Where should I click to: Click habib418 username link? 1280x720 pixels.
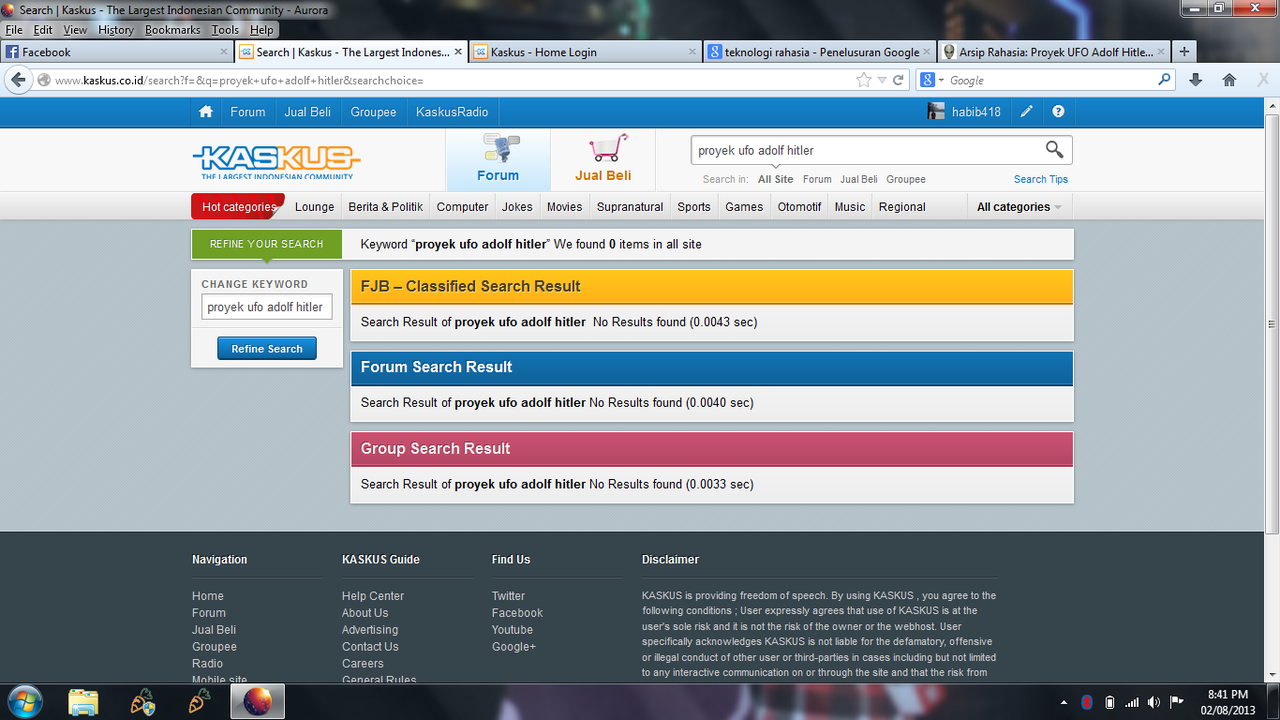[976, 112]
